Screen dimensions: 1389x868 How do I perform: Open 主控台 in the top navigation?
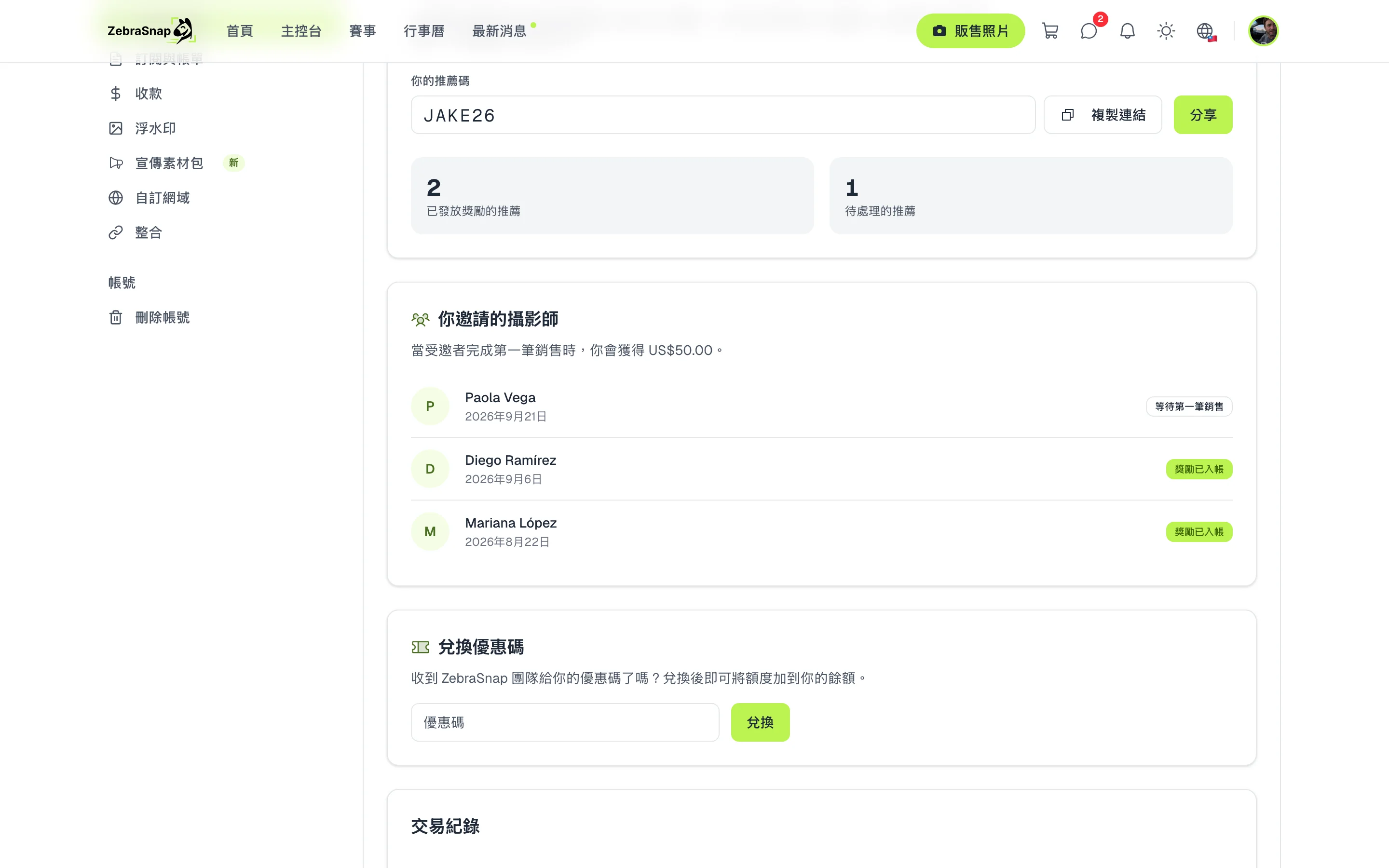(301, 31)
